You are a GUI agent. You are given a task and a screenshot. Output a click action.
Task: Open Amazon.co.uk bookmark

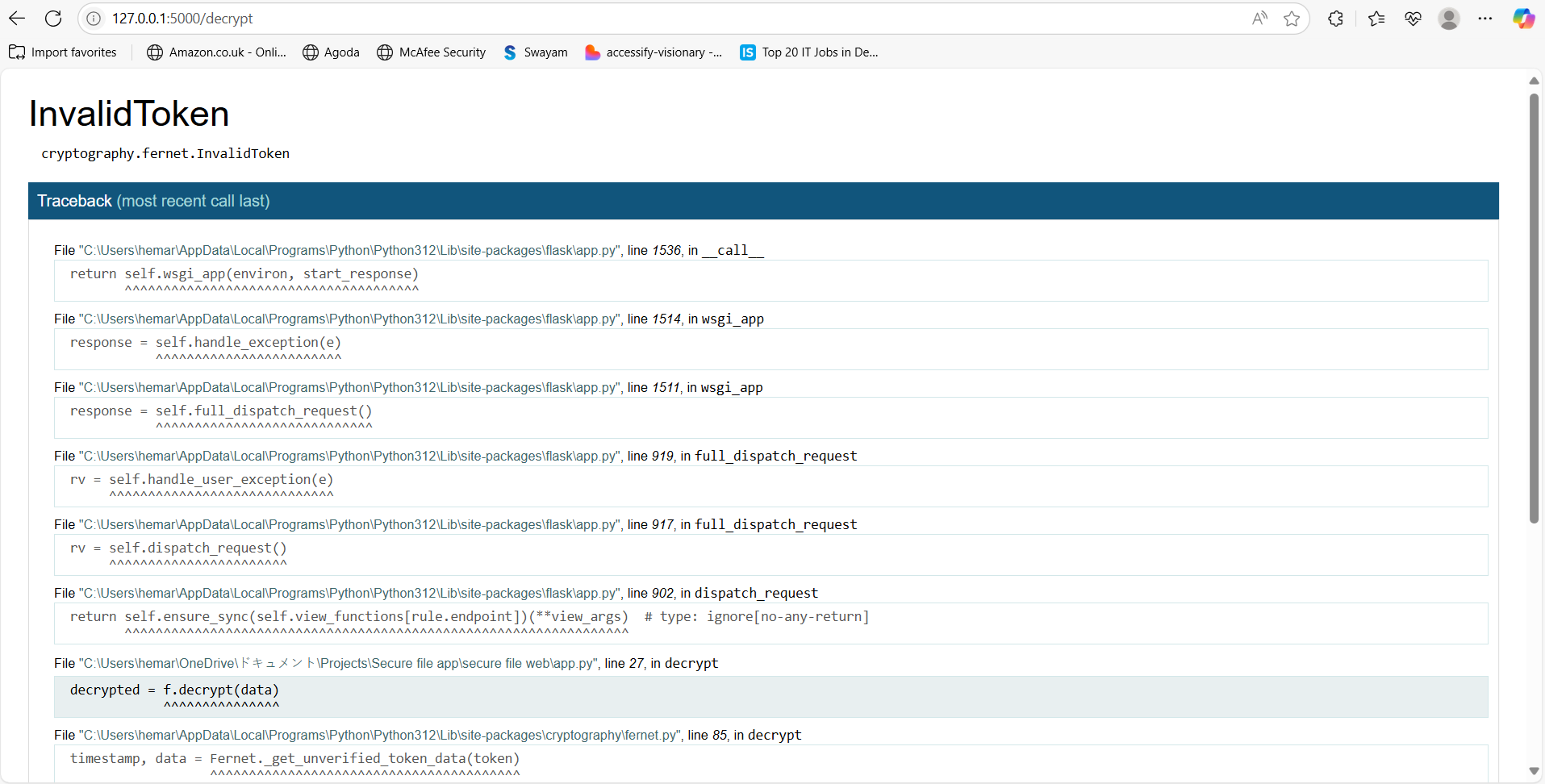tap(216, 52)
